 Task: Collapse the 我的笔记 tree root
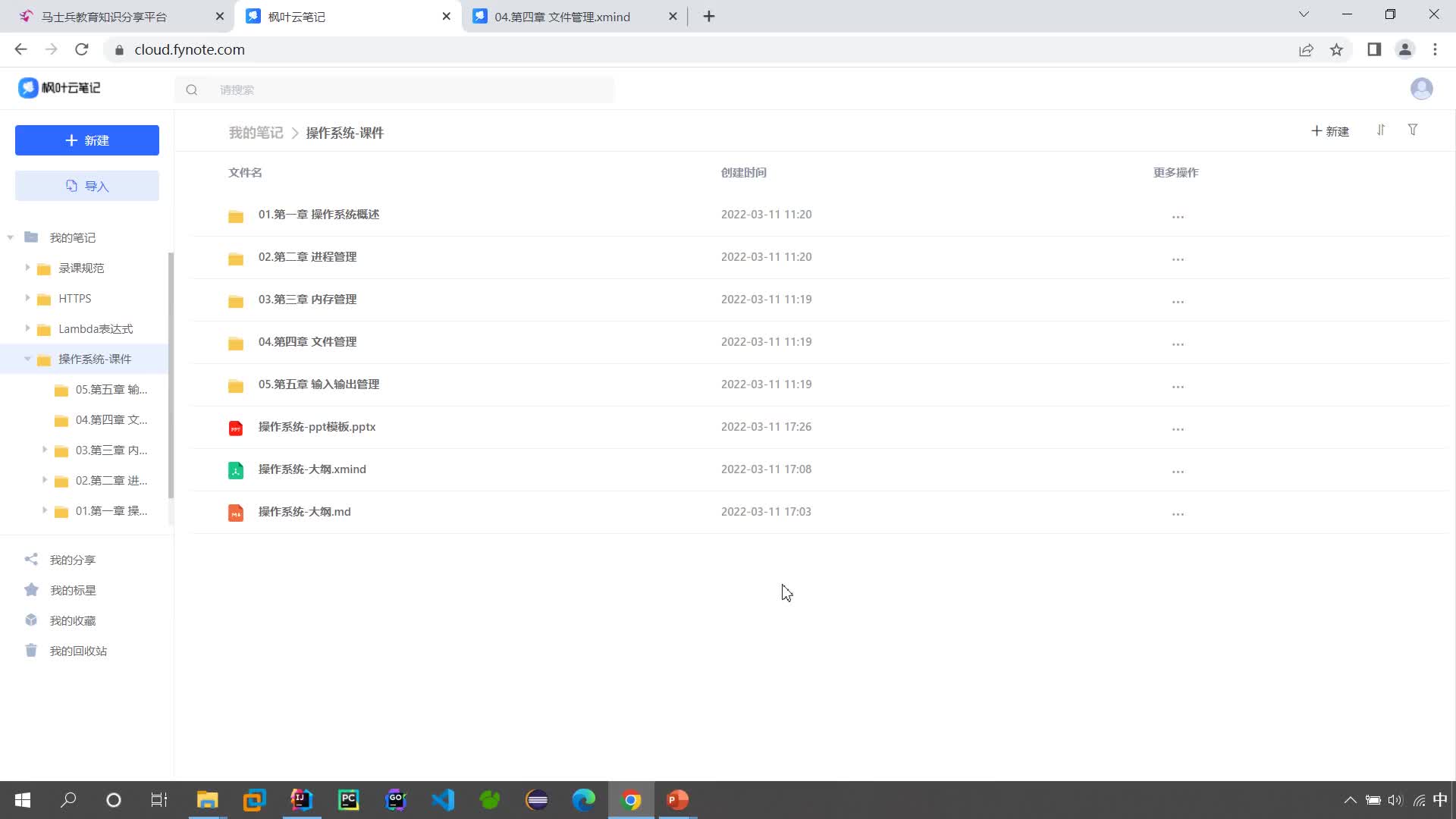coord(11,237)
